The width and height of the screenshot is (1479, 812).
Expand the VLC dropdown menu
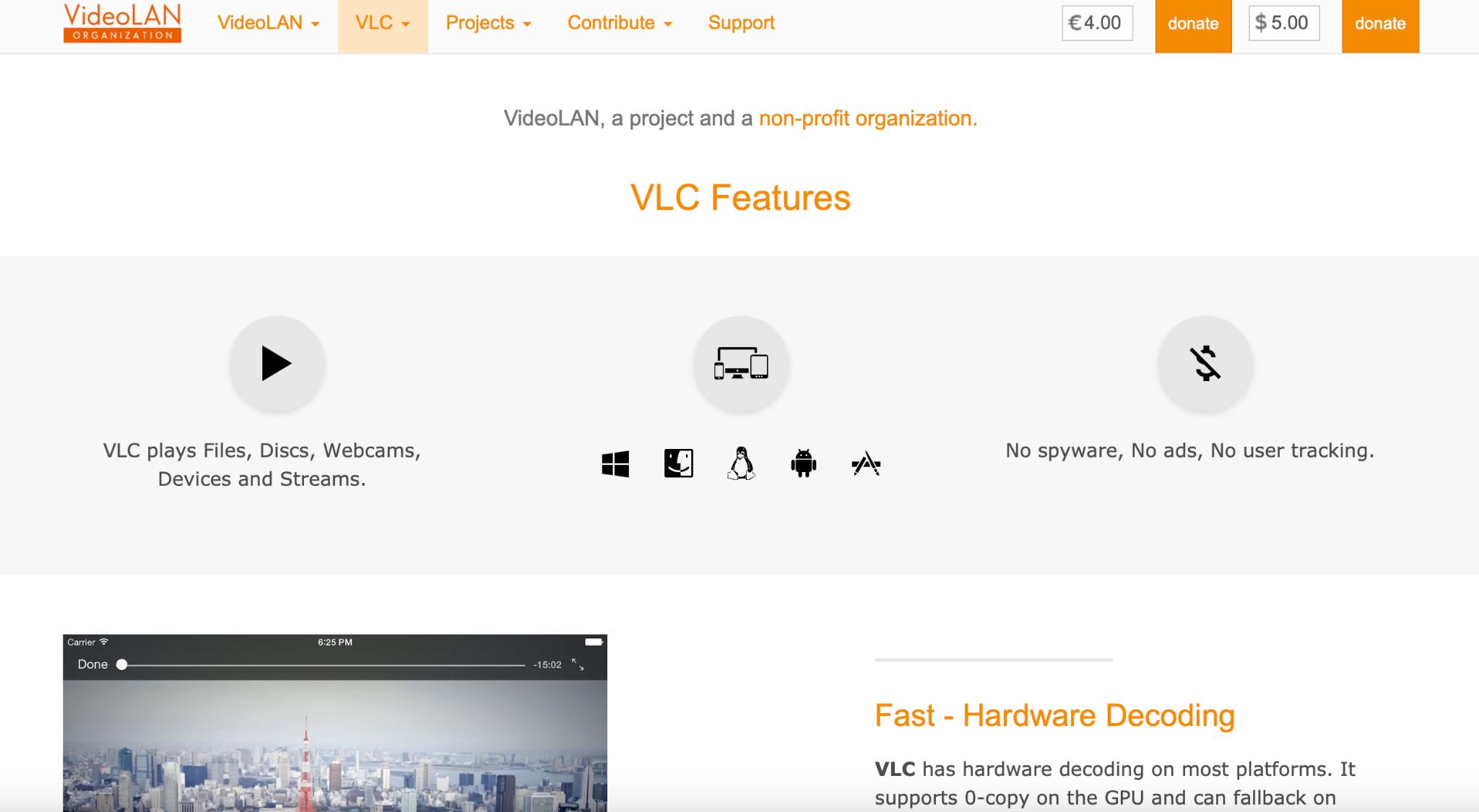[383, 21]
